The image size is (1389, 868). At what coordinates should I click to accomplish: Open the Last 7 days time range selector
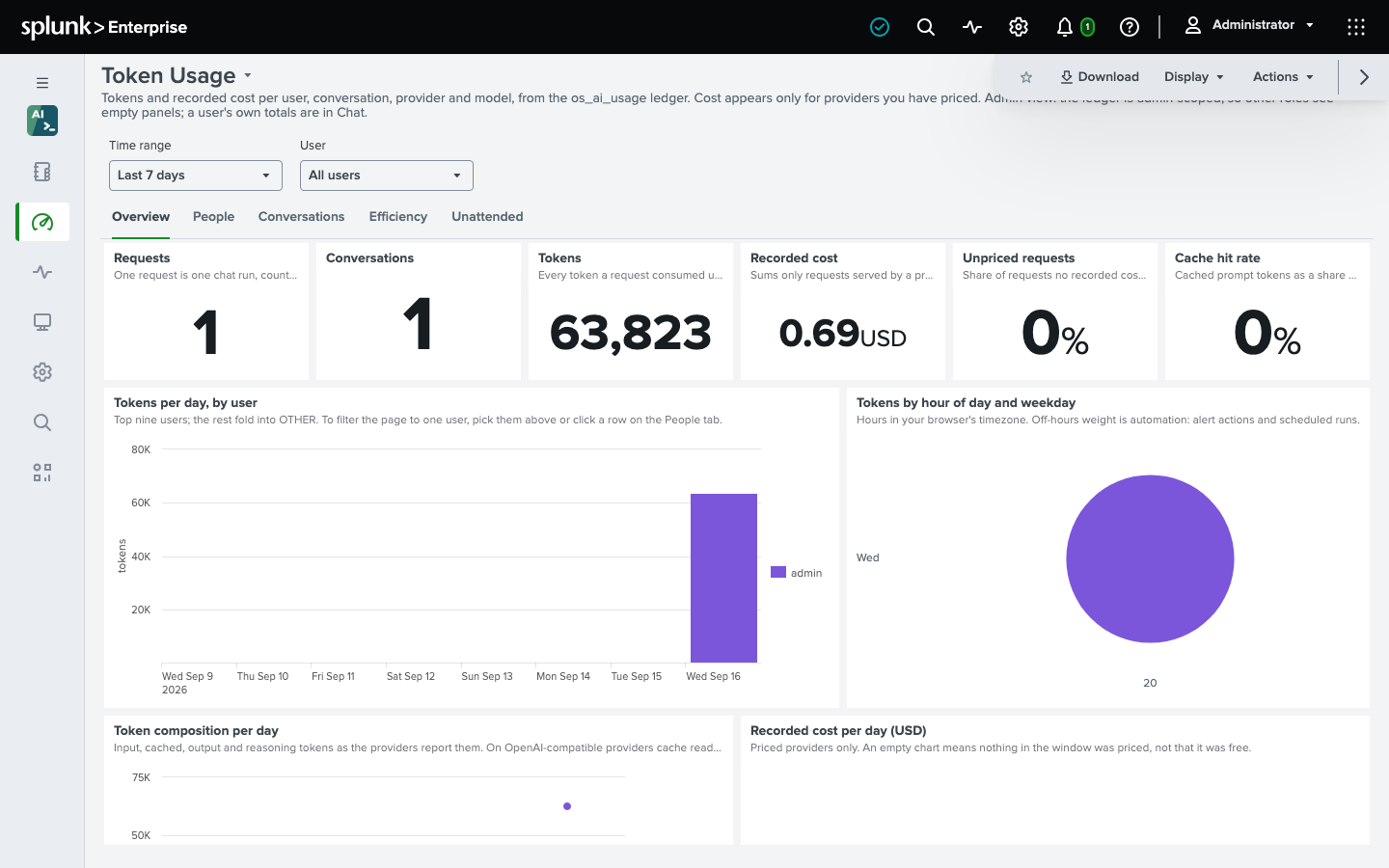[x=196, y=176]
